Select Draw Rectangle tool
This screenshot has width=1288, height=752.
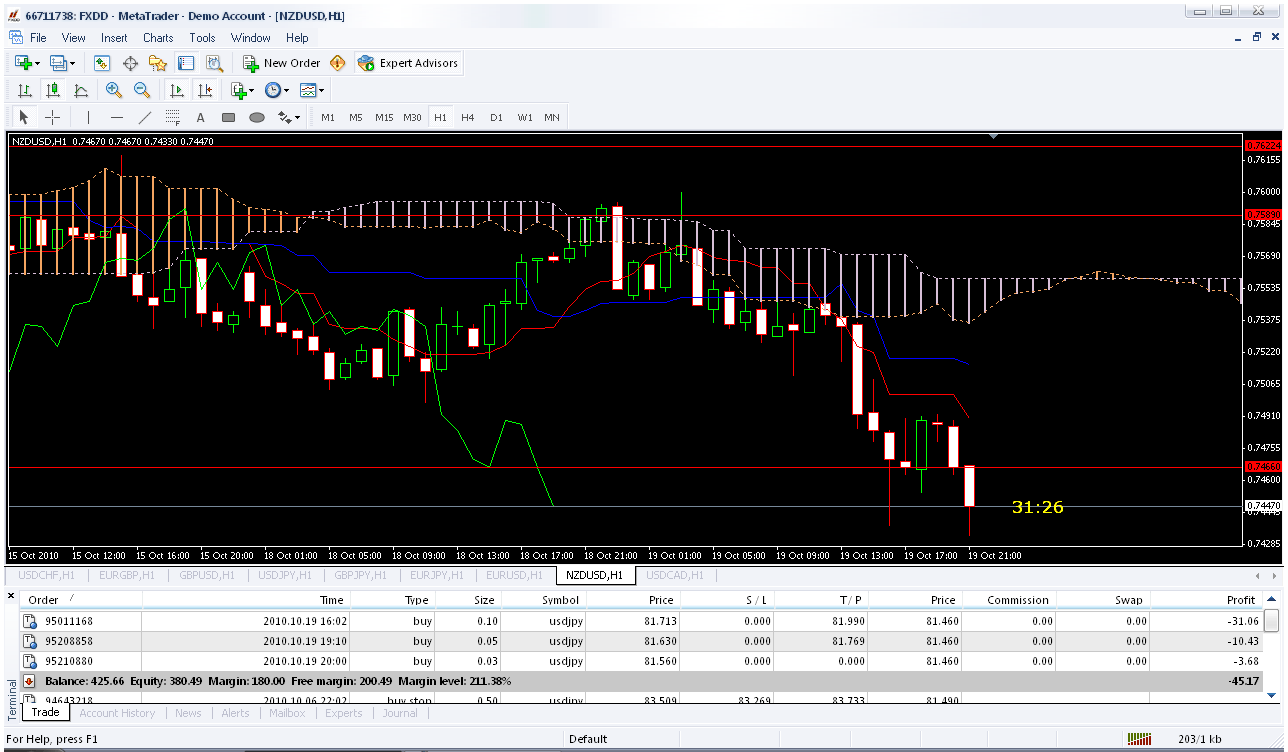(x=228, y=117)
